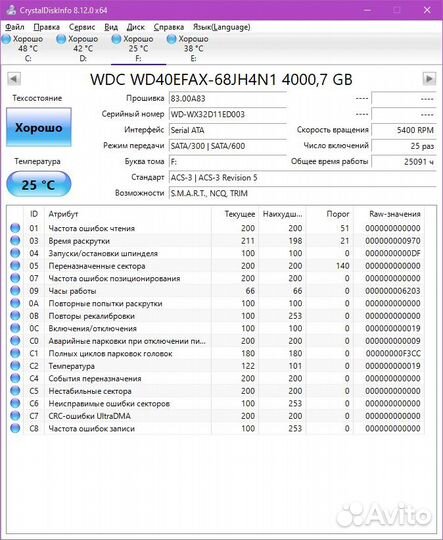Screen dimensions: 443x540
Task: Go to previous disk with left arrow
Action: coord(14,79)
